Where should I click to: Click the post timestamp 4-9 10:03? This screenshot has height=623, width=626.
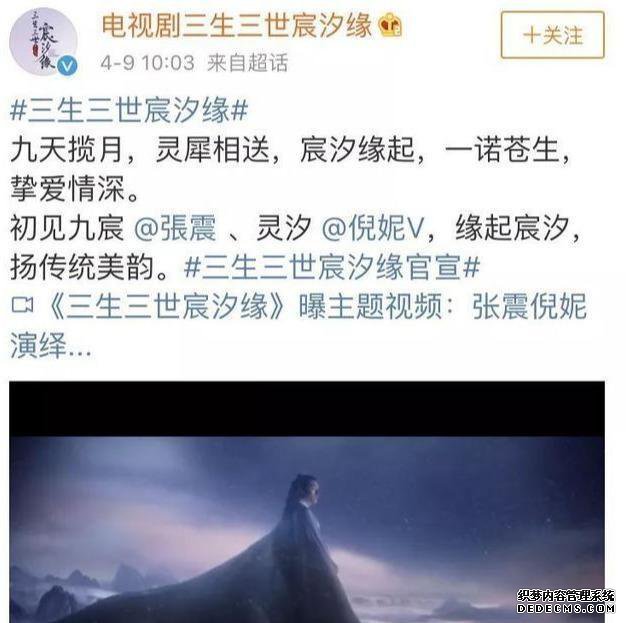coord(147,63)
